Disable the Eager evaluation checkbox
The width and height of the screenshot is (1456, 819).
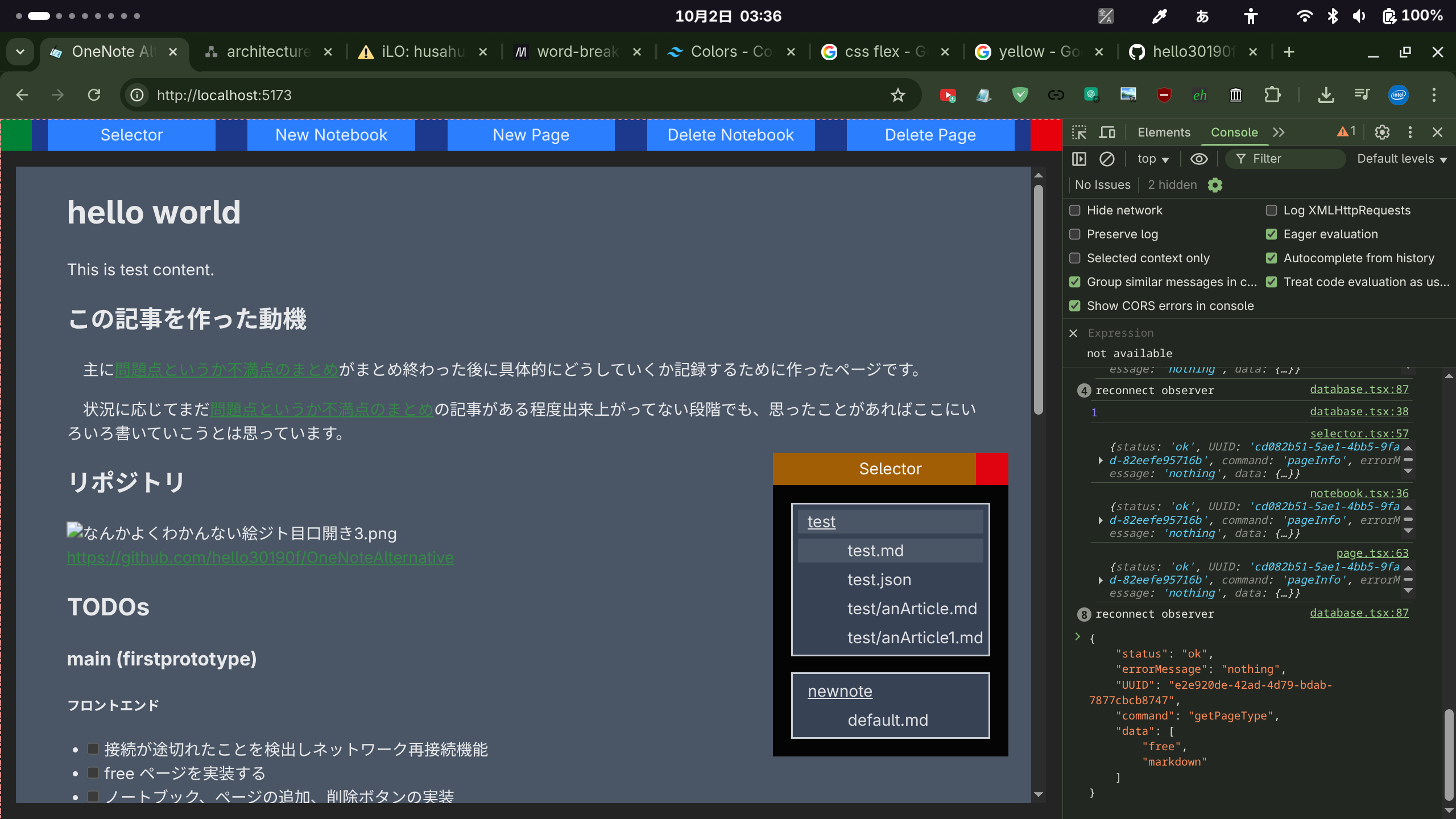(x=1272, y=234)
